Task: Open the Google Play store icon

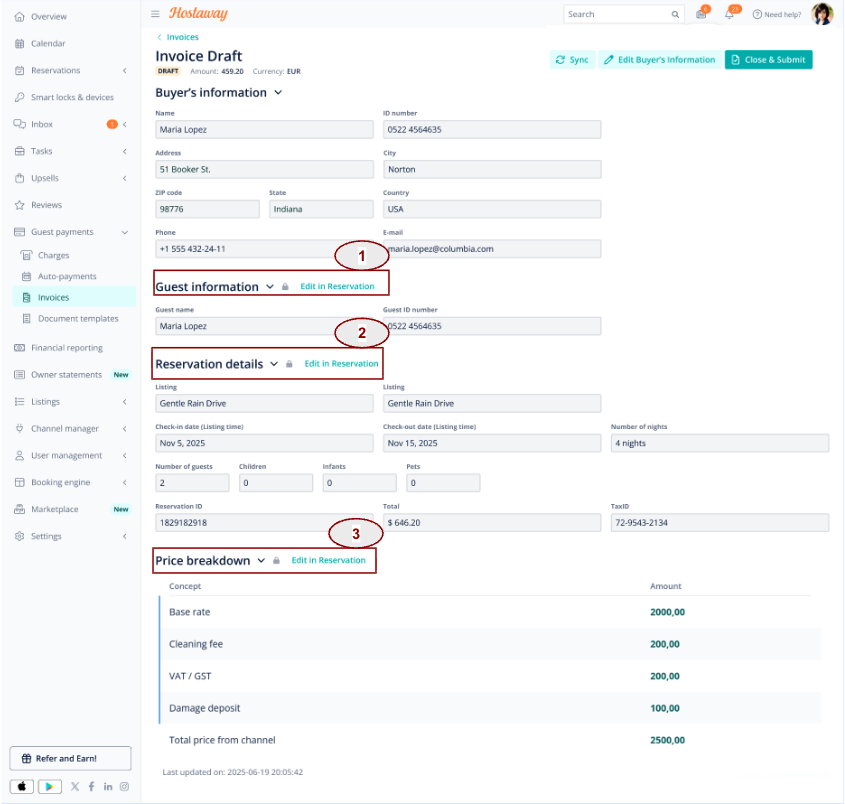Action: coord(50,787)
